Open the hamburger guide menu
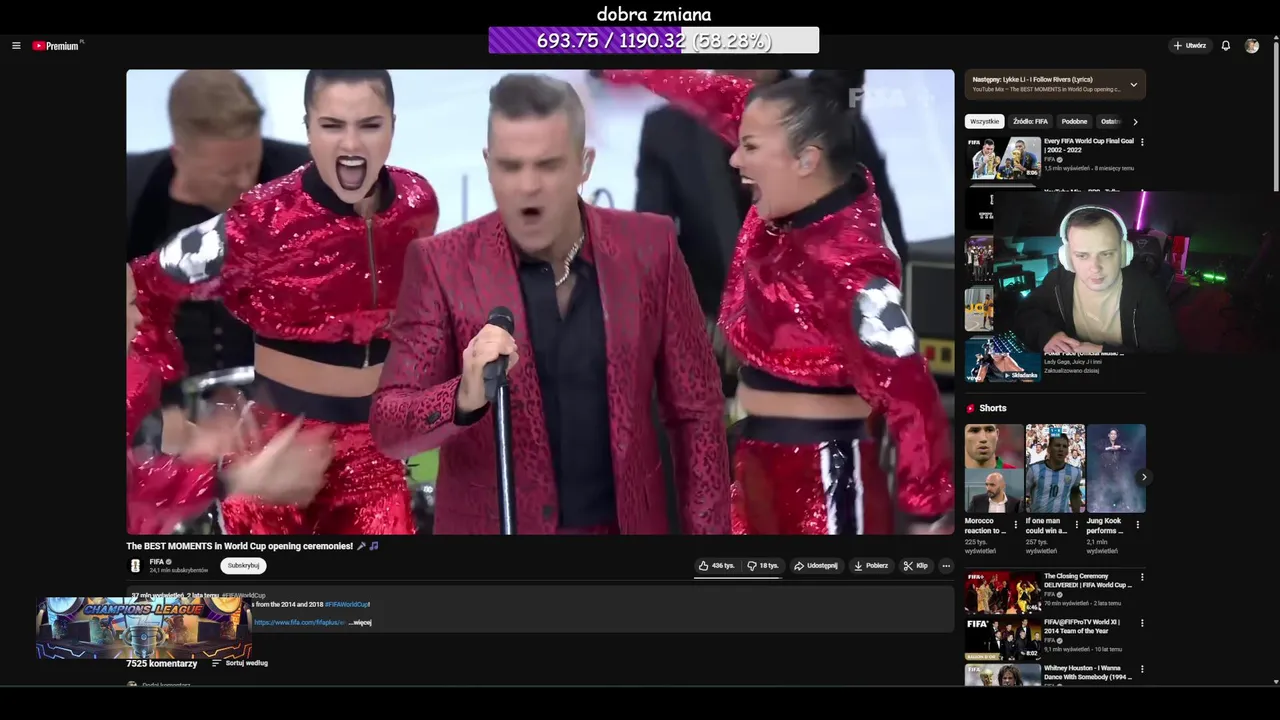Viewport: 1280px width, 720px height. (x=16, y=46)
